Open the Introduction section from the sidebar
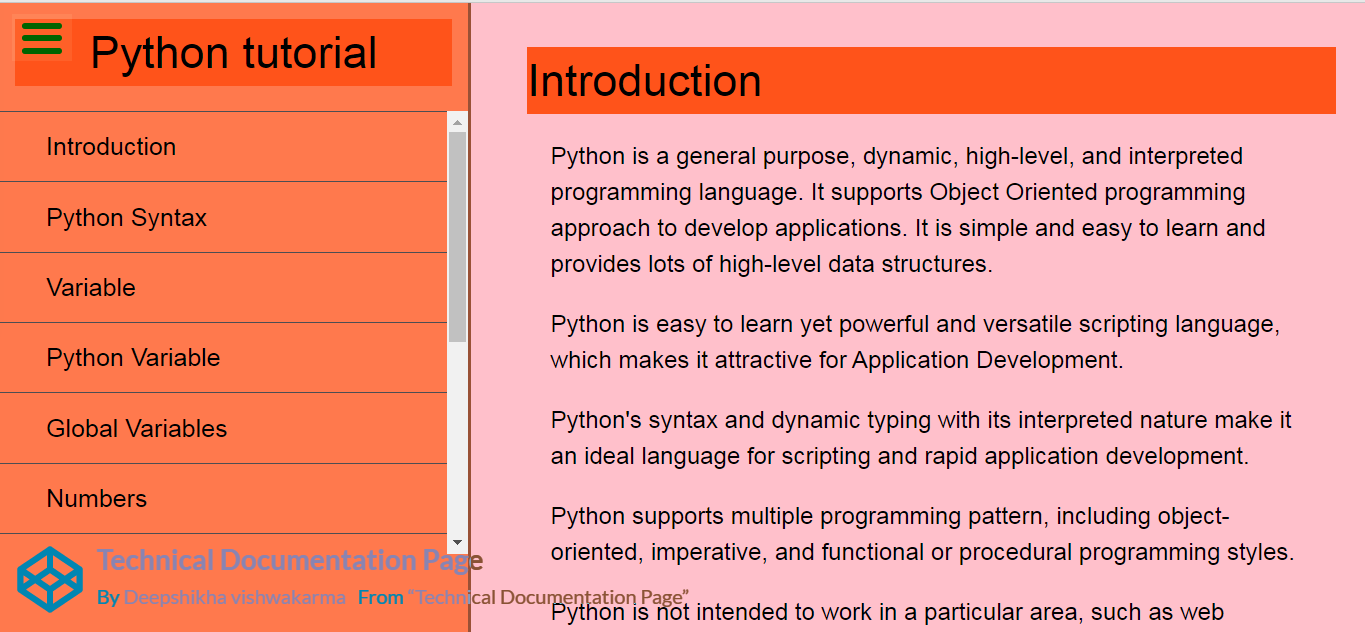Image resolution: width=1365 pixels, height=632 pixels. [111, 147]
